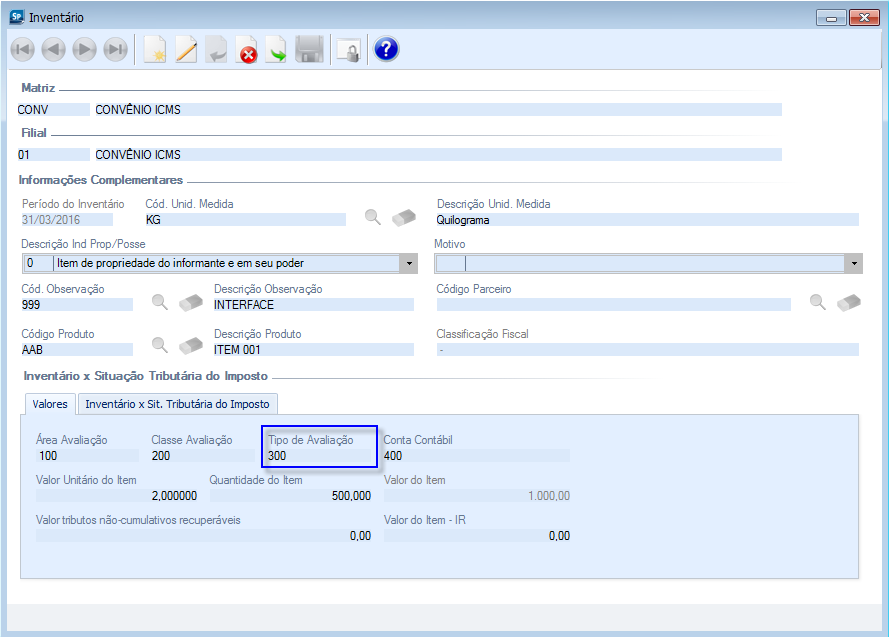
Task: Click the Valor Unitário do Item field
Action: click(x=116, y=495)
